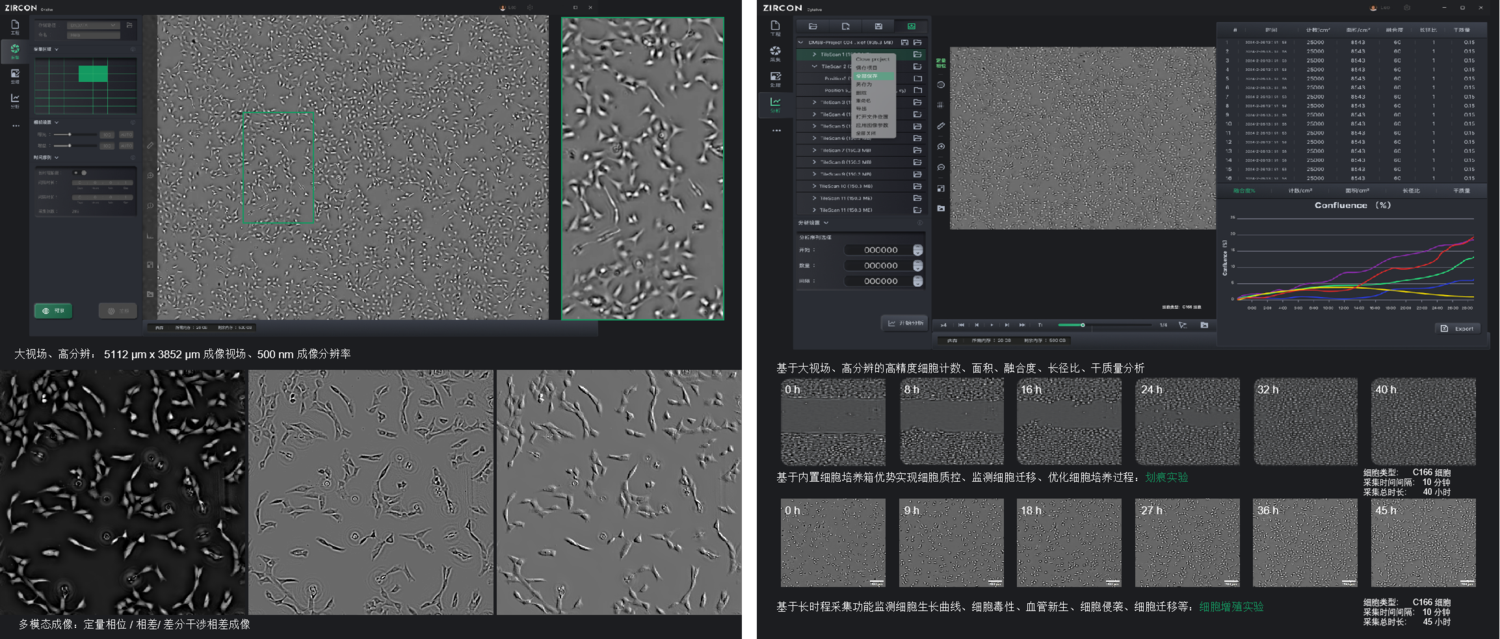Open the 工程 project section in left window sidebar

click(x=15, y=27)
